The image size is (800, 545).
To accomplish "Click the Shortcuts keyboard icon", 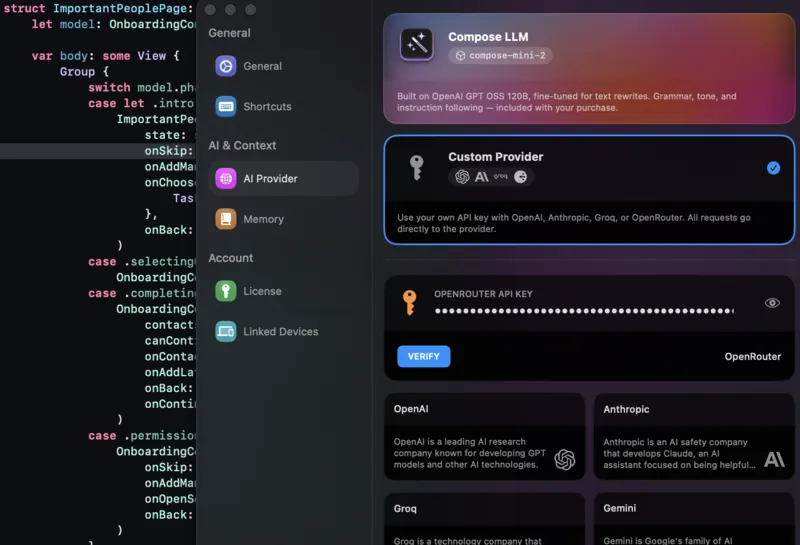I will pos(226,107).
